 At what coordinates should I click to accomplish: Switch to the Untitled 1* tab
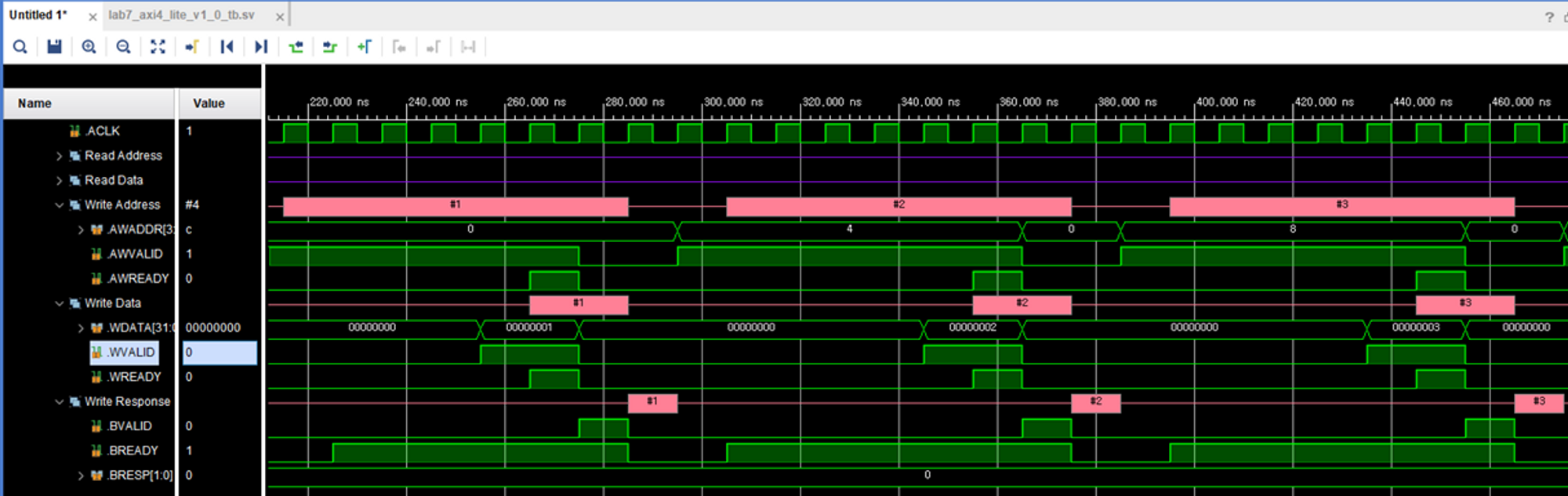tap(38, 15)
